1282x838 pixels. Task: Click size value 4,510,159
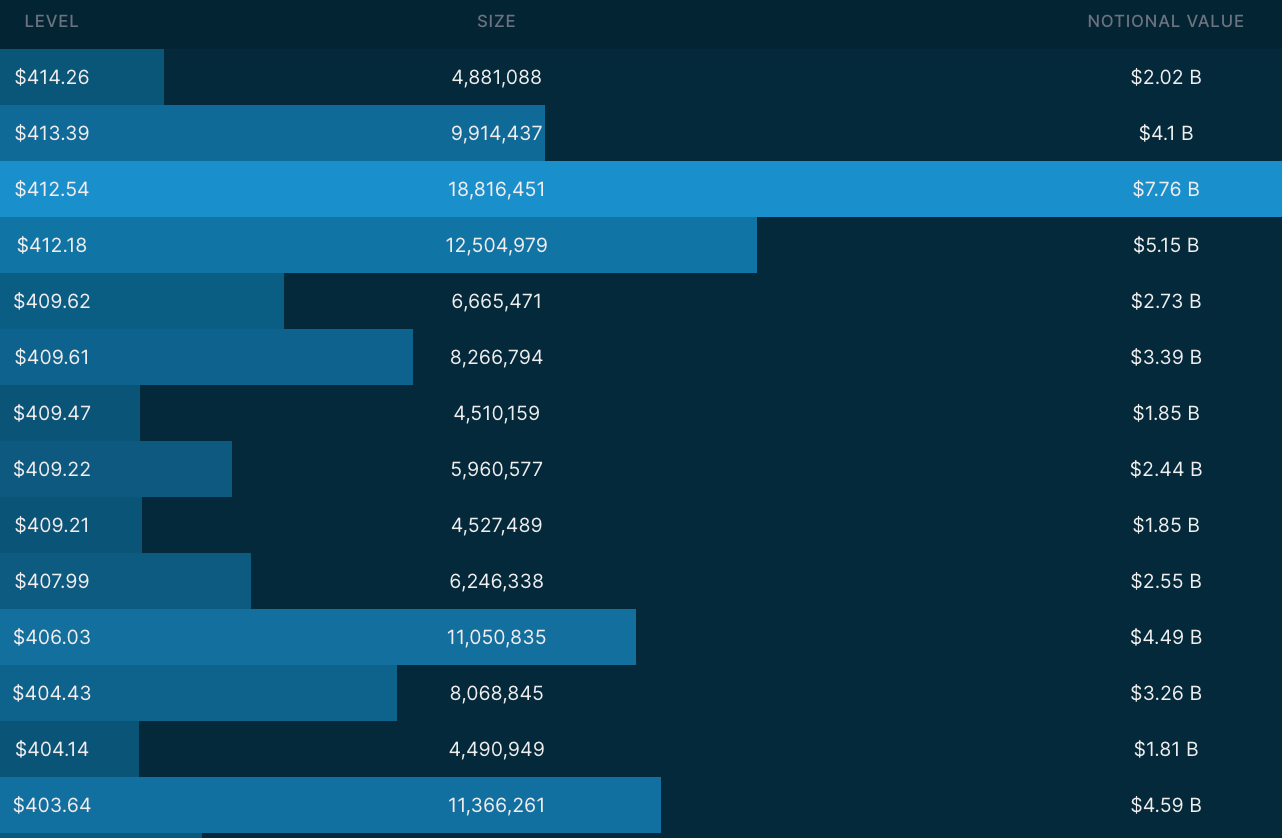click(497, 413)
